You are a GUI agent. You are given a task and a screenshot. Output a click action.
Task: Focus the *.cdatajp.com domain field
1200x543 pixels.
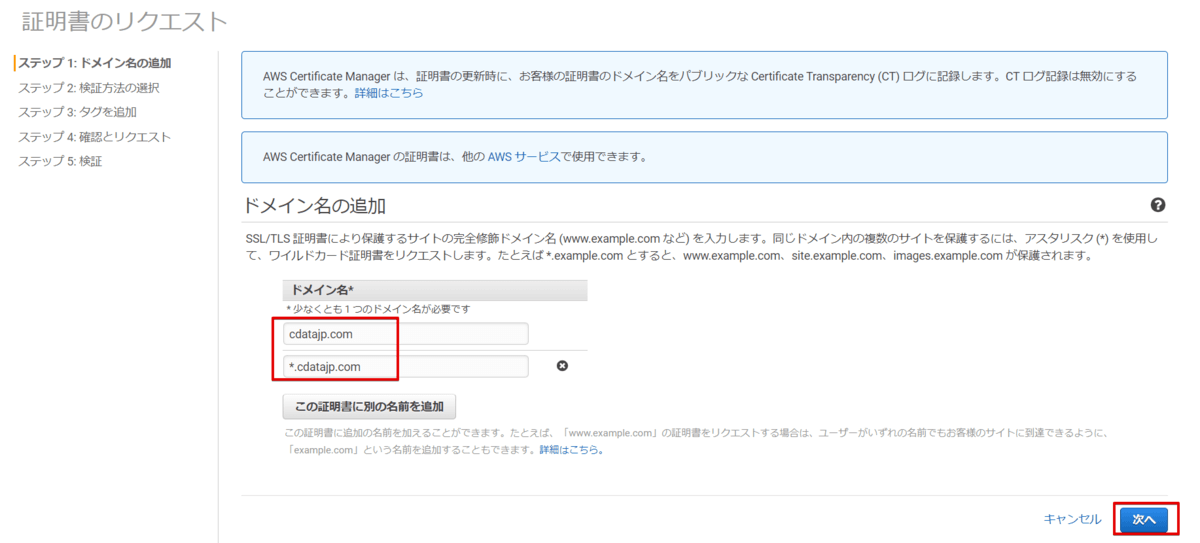point(406,367)
